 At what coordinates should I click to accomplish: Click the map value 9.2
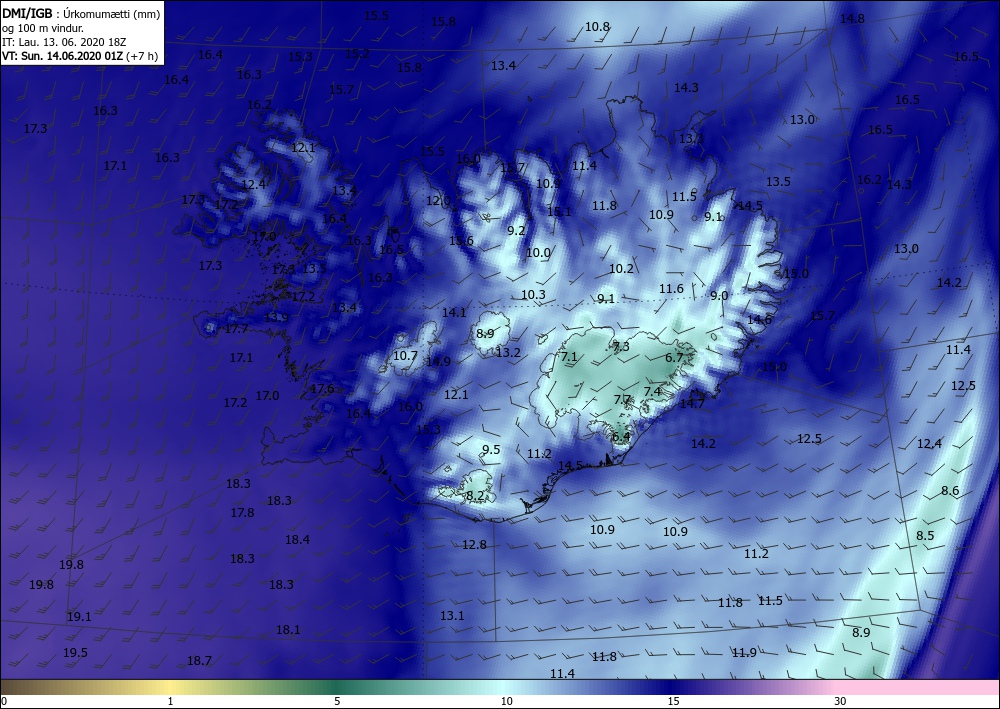point(516,231)
